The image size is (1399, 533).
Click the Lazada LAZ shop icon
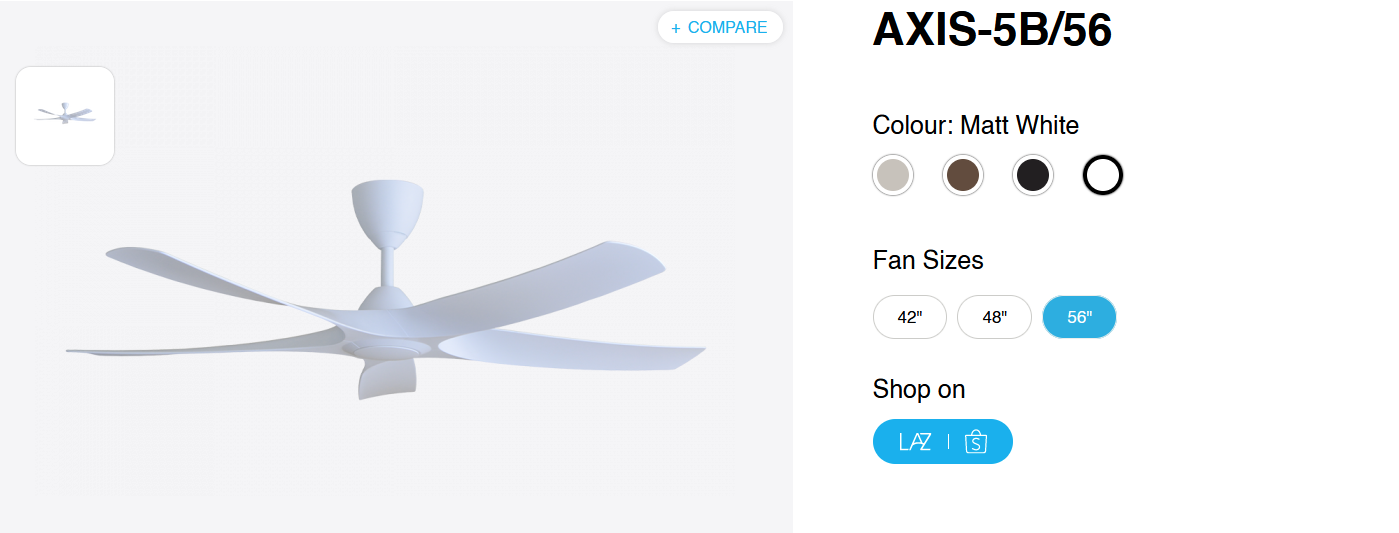915,442
